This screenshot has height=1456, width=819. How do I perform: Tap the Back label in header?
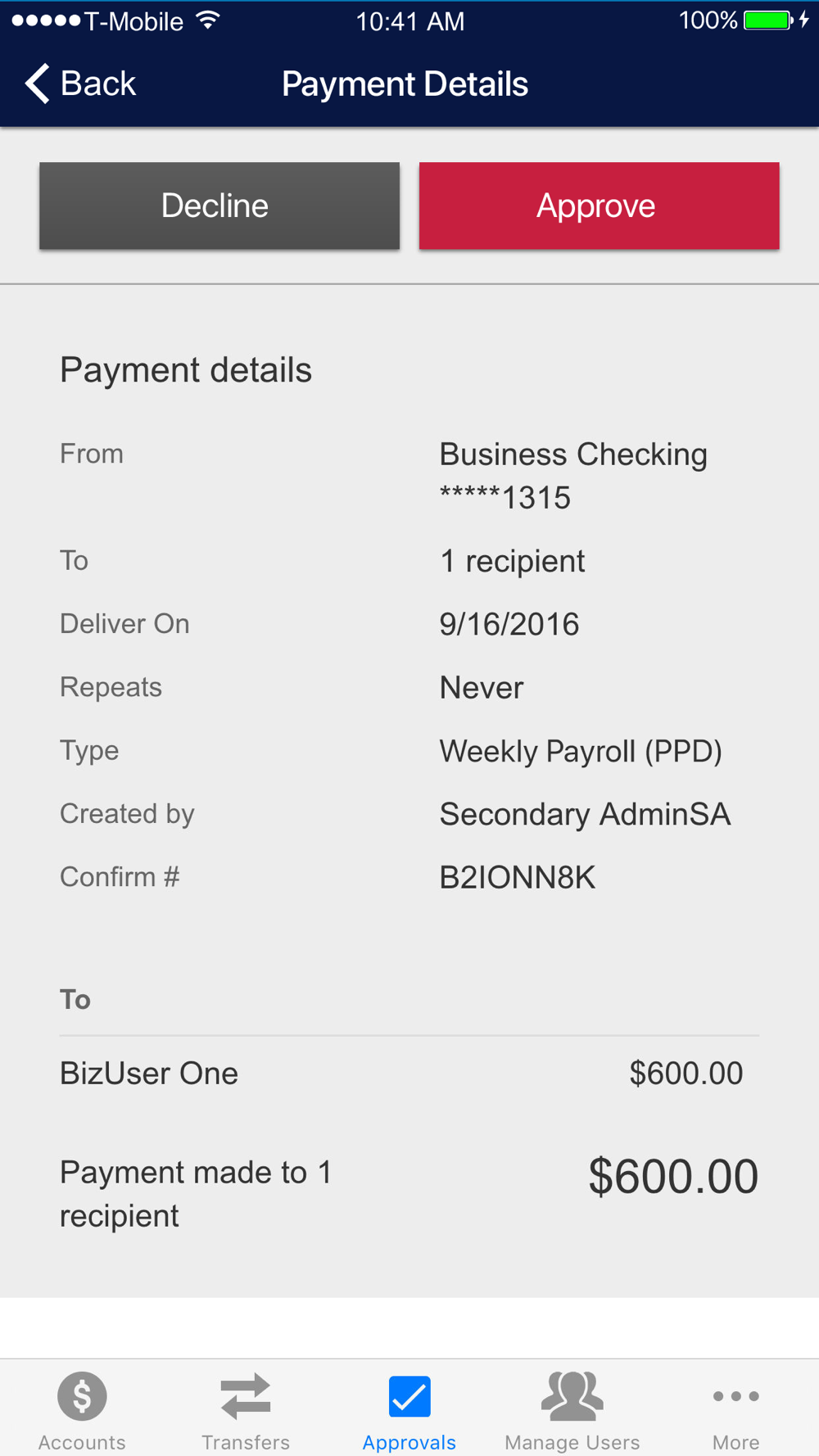(98, 84)
